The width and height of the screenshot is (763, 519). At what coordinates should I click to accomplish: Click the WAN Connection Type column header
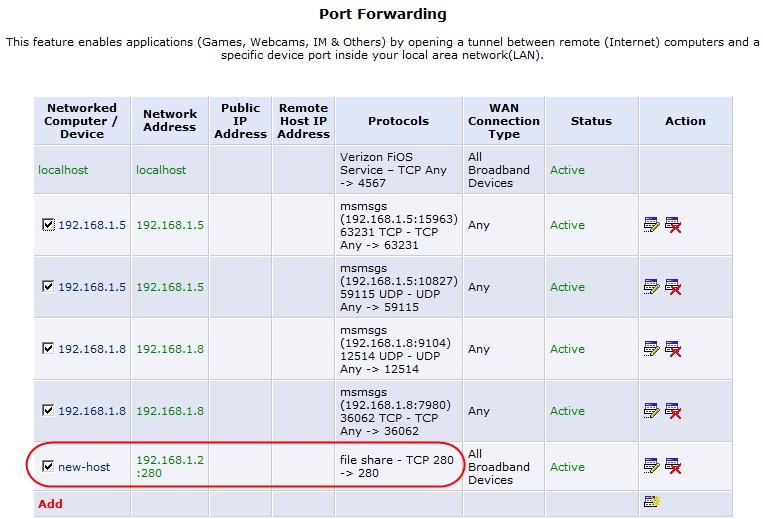pyautogui.click(x=504, y=121)
